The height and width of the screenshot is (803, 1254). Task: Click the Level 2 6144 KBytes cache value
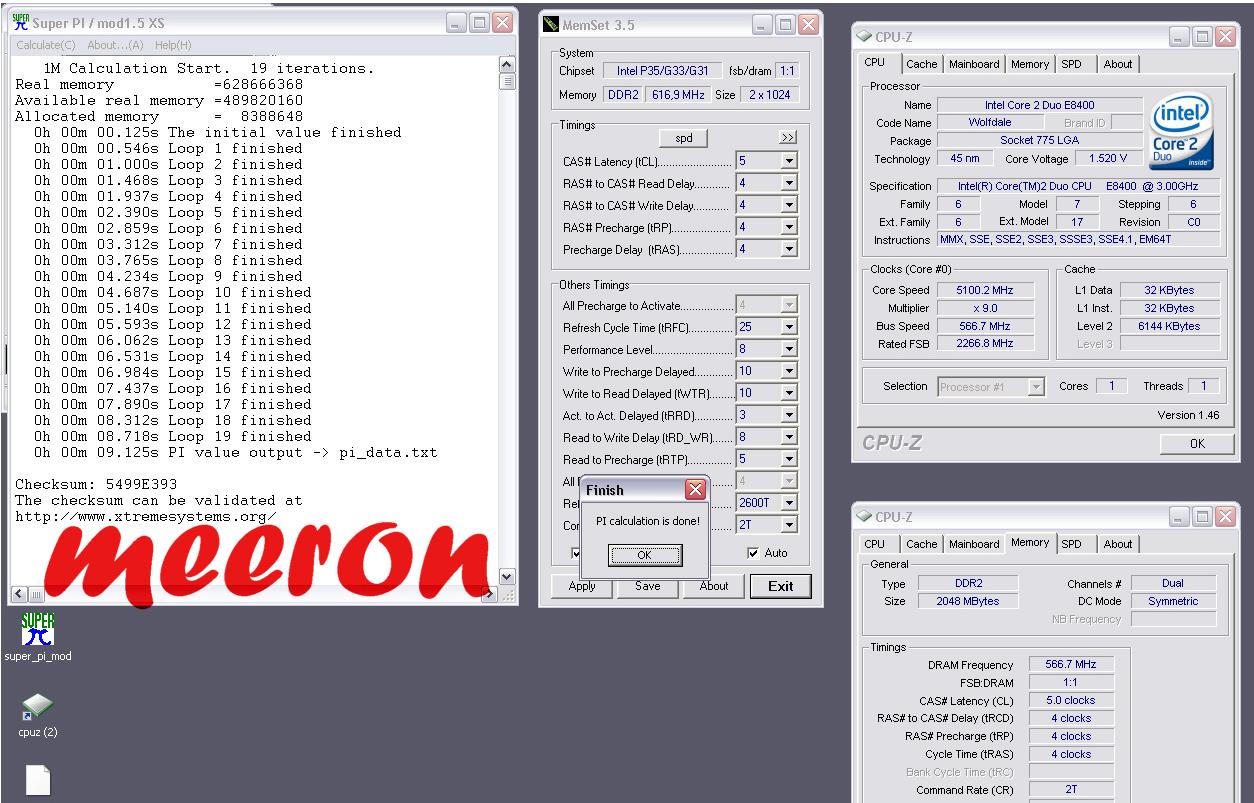1169,326
